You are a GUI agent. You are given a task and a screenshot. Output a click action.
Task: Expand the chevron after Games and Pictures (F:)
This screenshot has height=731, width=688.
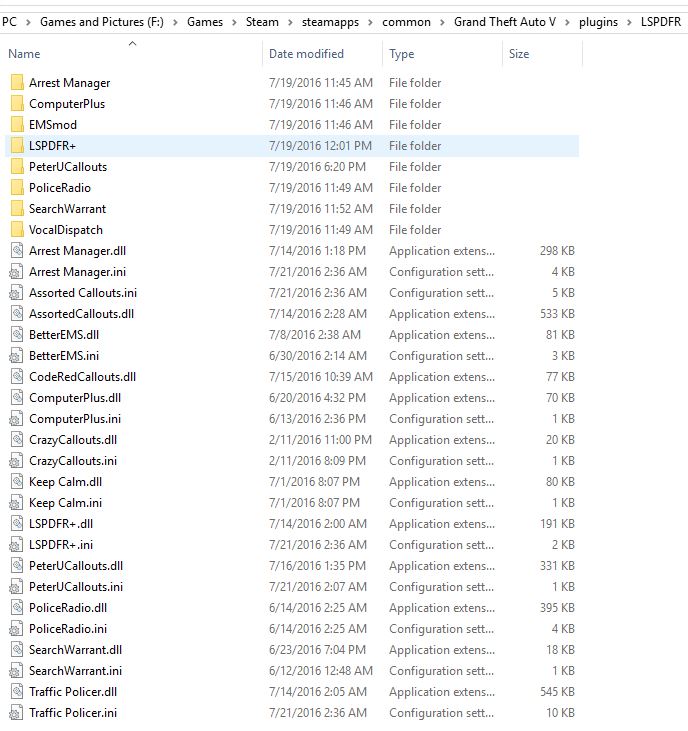(175, 22)
